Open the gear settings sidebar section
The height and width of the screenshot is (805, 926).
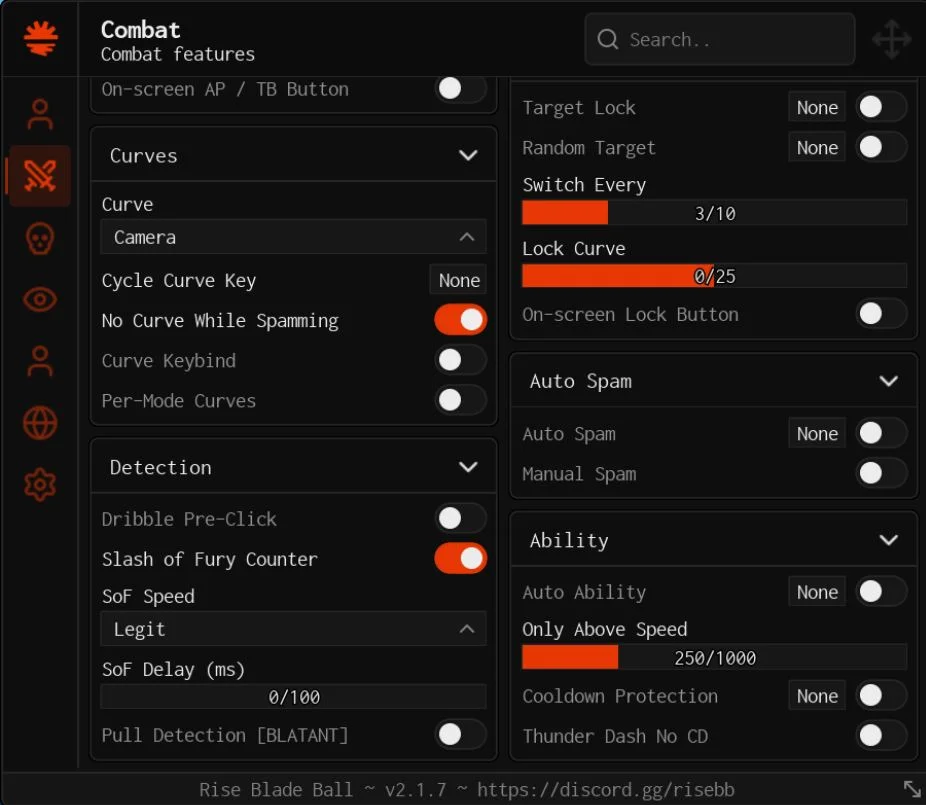40,484
